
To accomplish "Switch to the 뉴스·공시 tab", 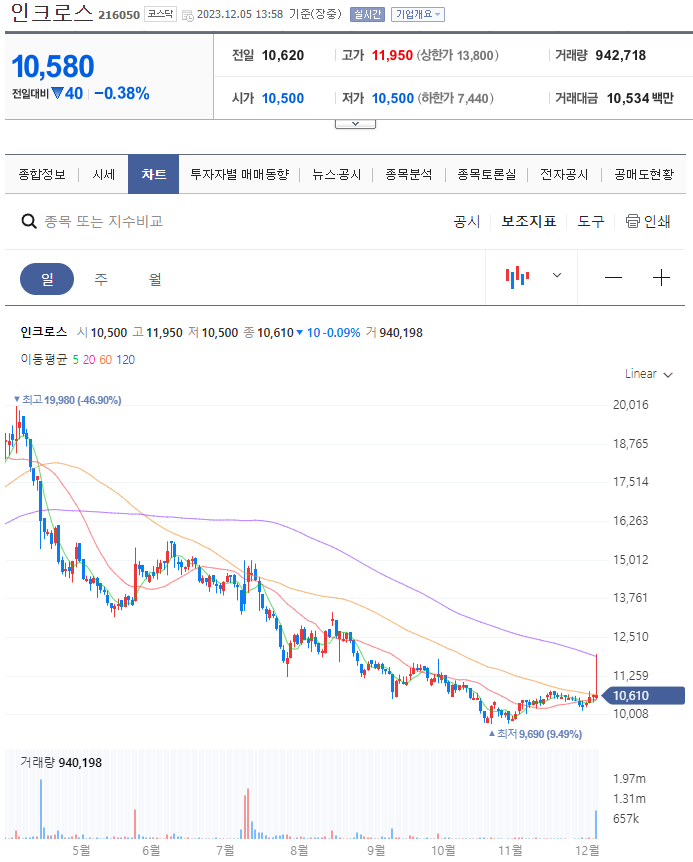I will 336,174.
